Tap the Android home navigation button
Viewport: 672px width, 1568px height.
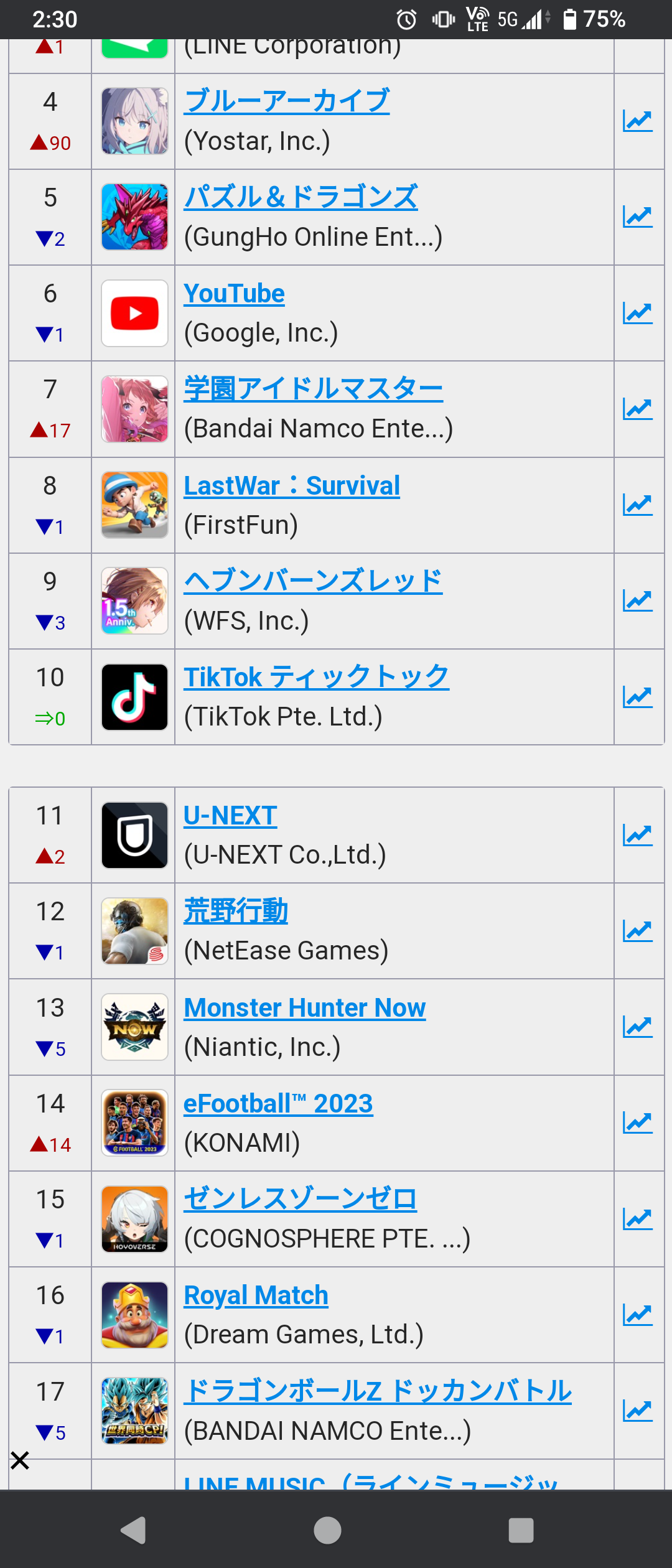coord(327,1530)
